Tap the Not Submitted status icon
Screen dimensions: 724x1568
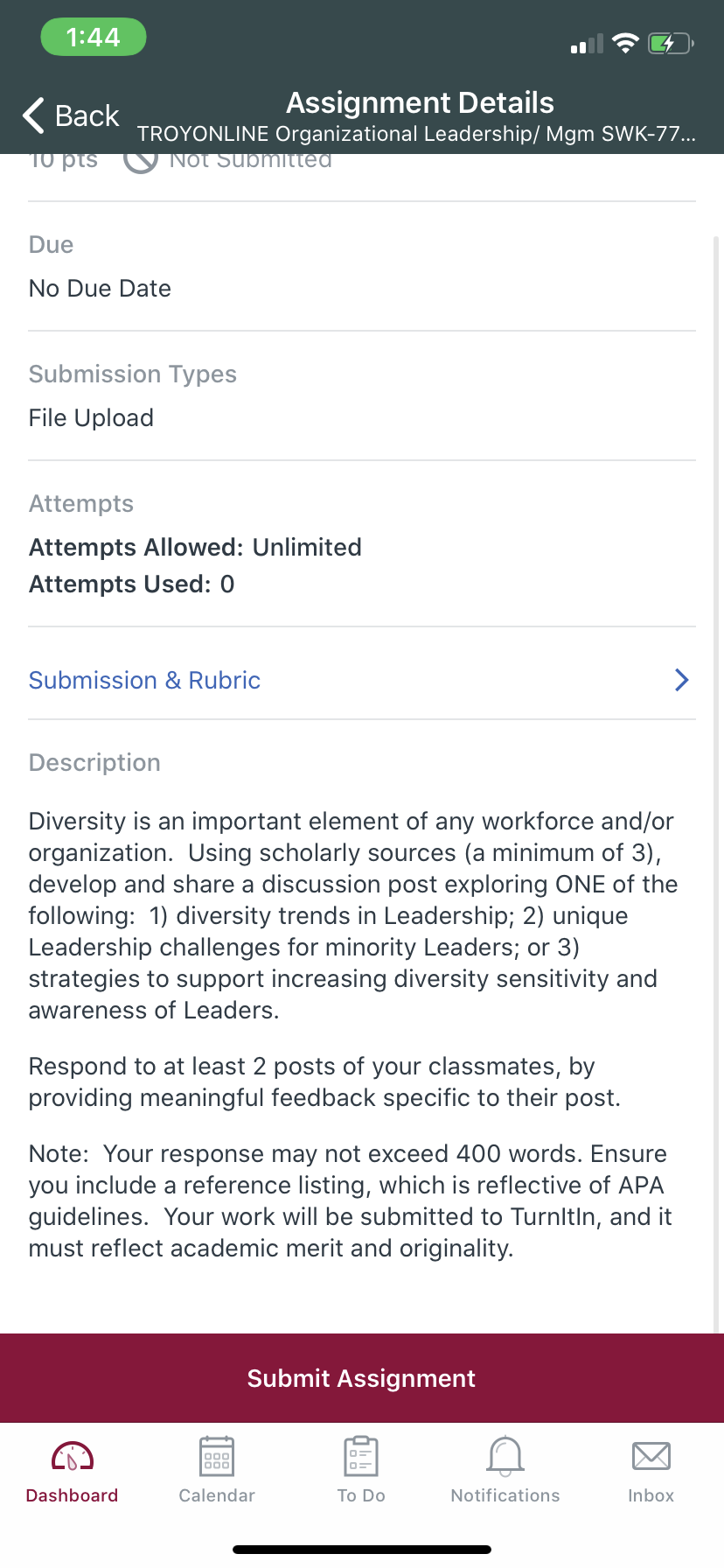[x=141, y=161]
